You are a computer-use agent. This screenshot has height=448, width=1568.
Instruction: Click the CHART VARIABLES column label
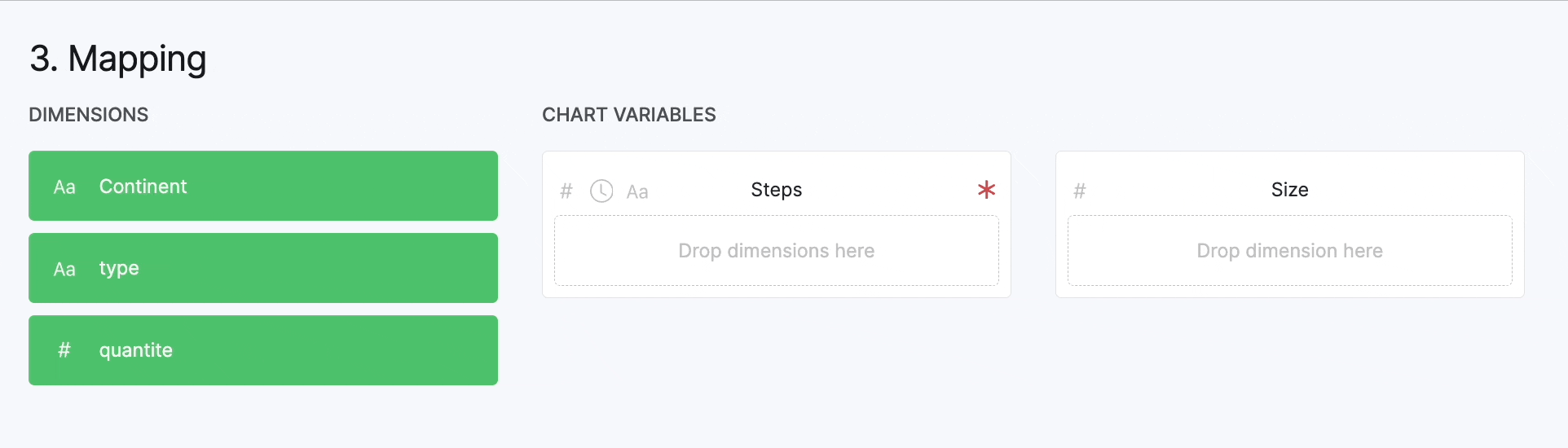tap(629, 115)
